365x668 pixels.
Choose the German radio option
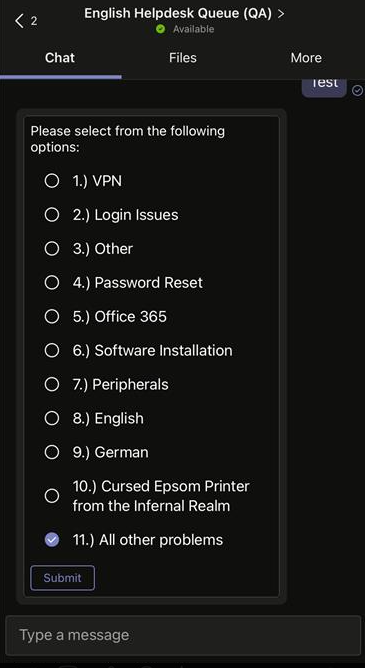click(x=52, y=452)
